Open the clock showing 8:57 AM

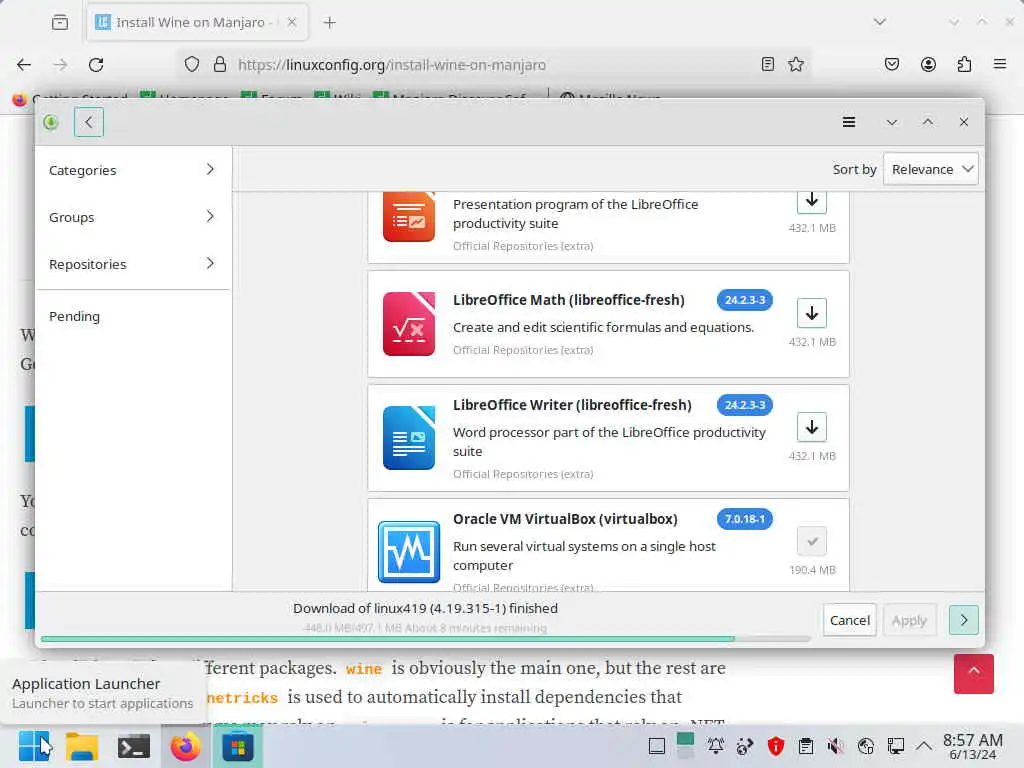(x=973, y=746)
